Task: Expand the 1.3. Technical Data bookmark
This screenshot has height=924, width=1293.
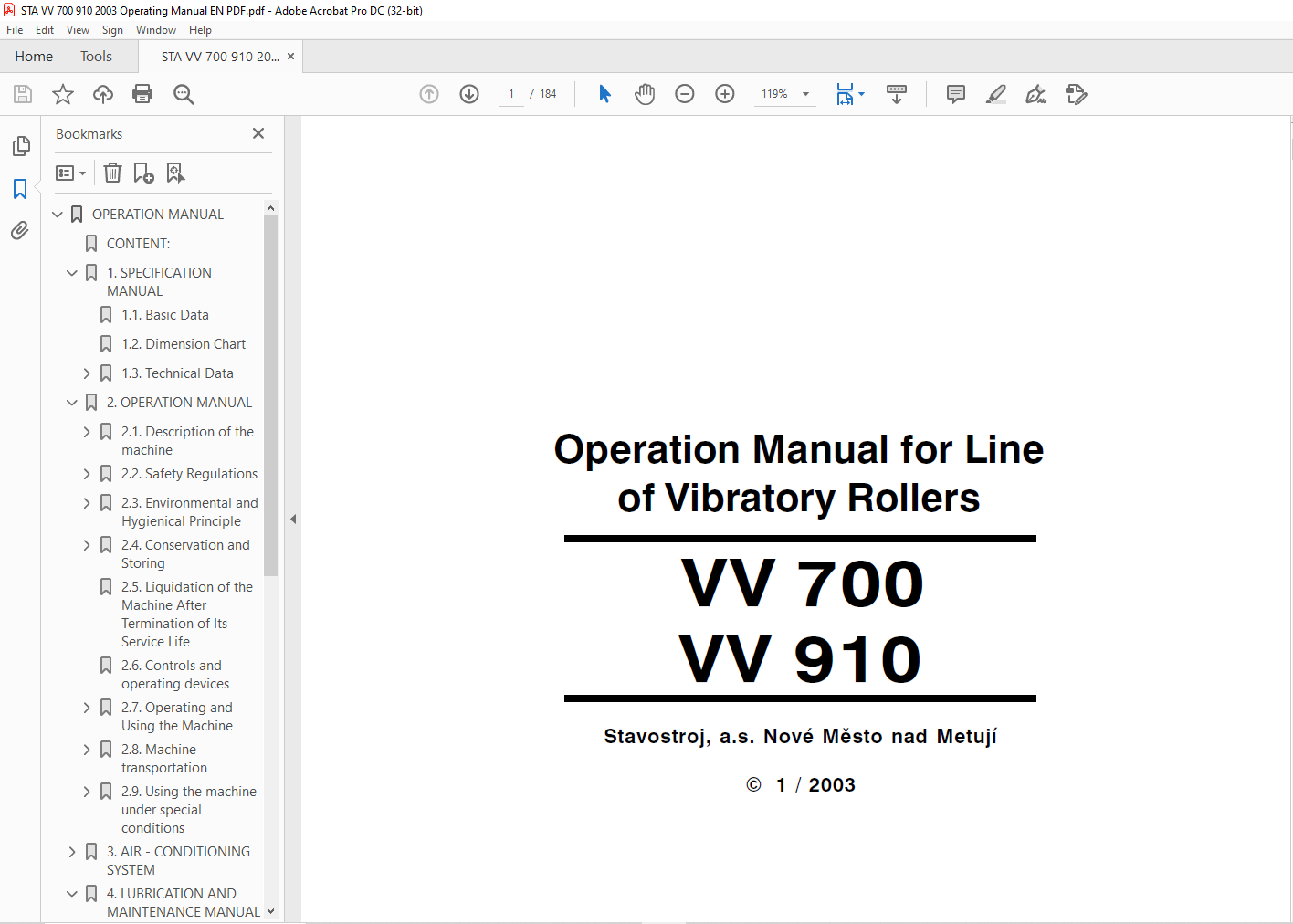Action: tap(87, 373)
